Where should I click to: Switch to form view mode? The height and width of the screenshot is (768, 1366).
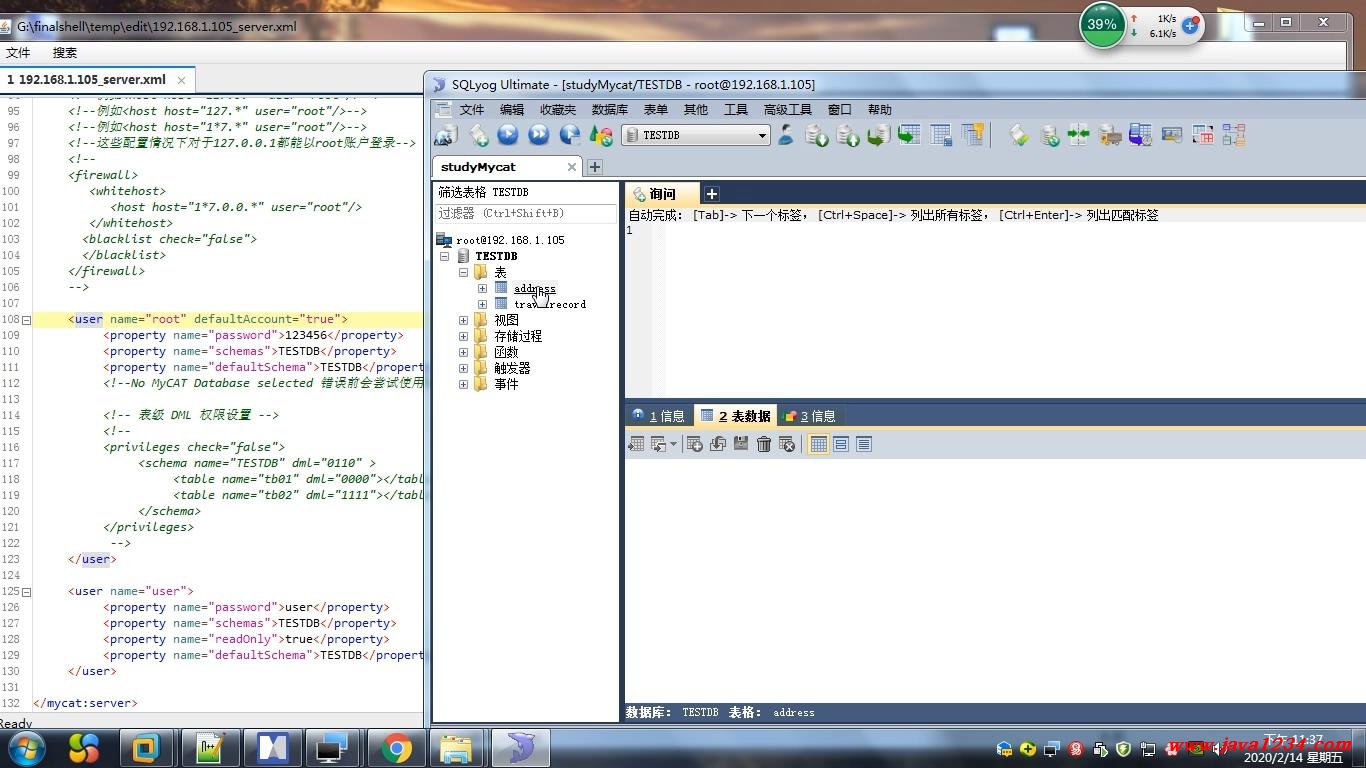(841, 444)
